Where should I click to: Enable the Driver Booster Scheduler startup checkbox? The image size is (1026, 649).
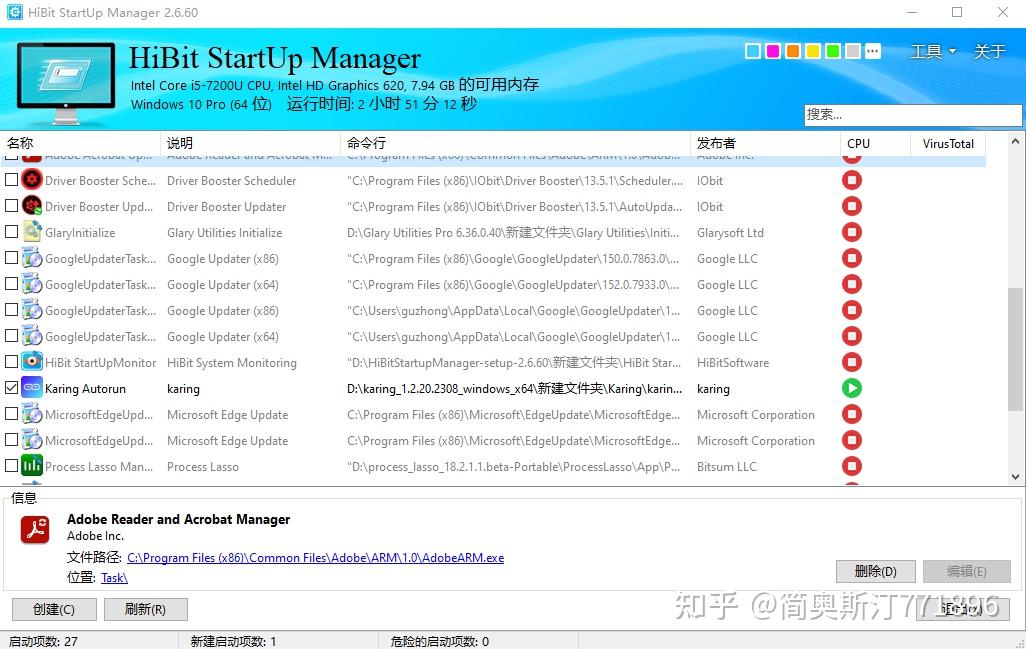click(11, 179)
